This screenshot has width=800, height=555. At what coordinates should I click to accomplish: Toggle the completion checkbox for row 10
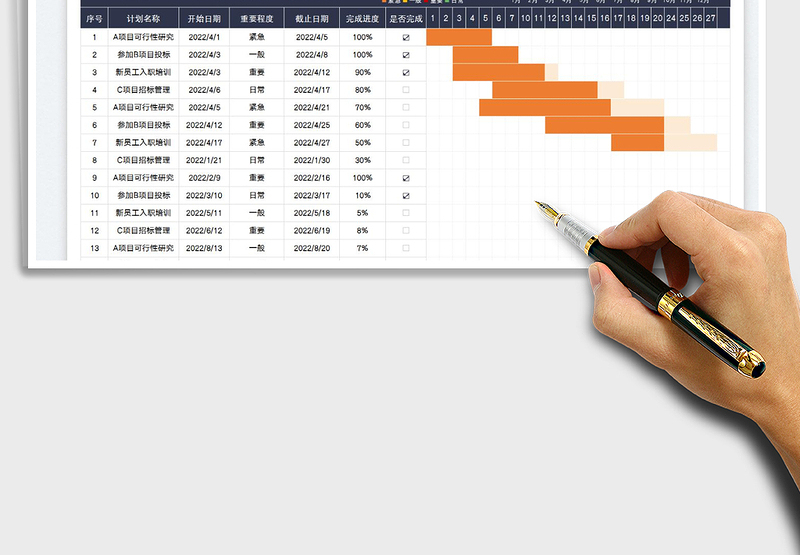click(406, 195)
